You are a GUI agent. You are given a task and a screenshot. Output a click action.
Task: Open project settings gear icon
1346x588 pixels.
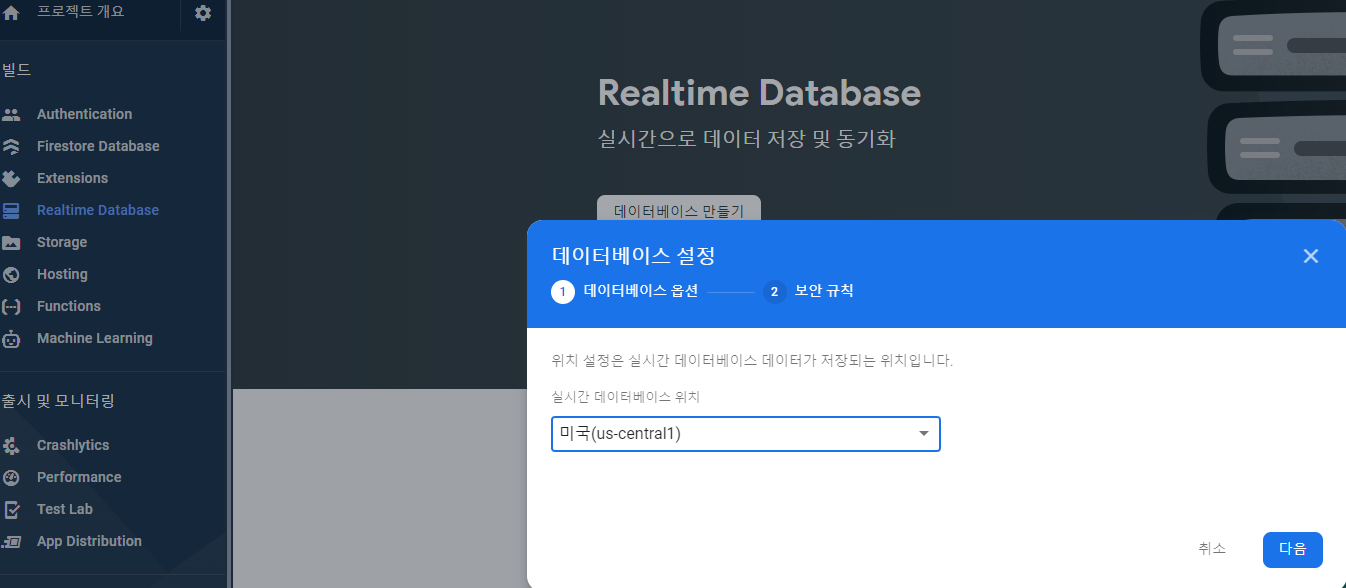point(203,13)
